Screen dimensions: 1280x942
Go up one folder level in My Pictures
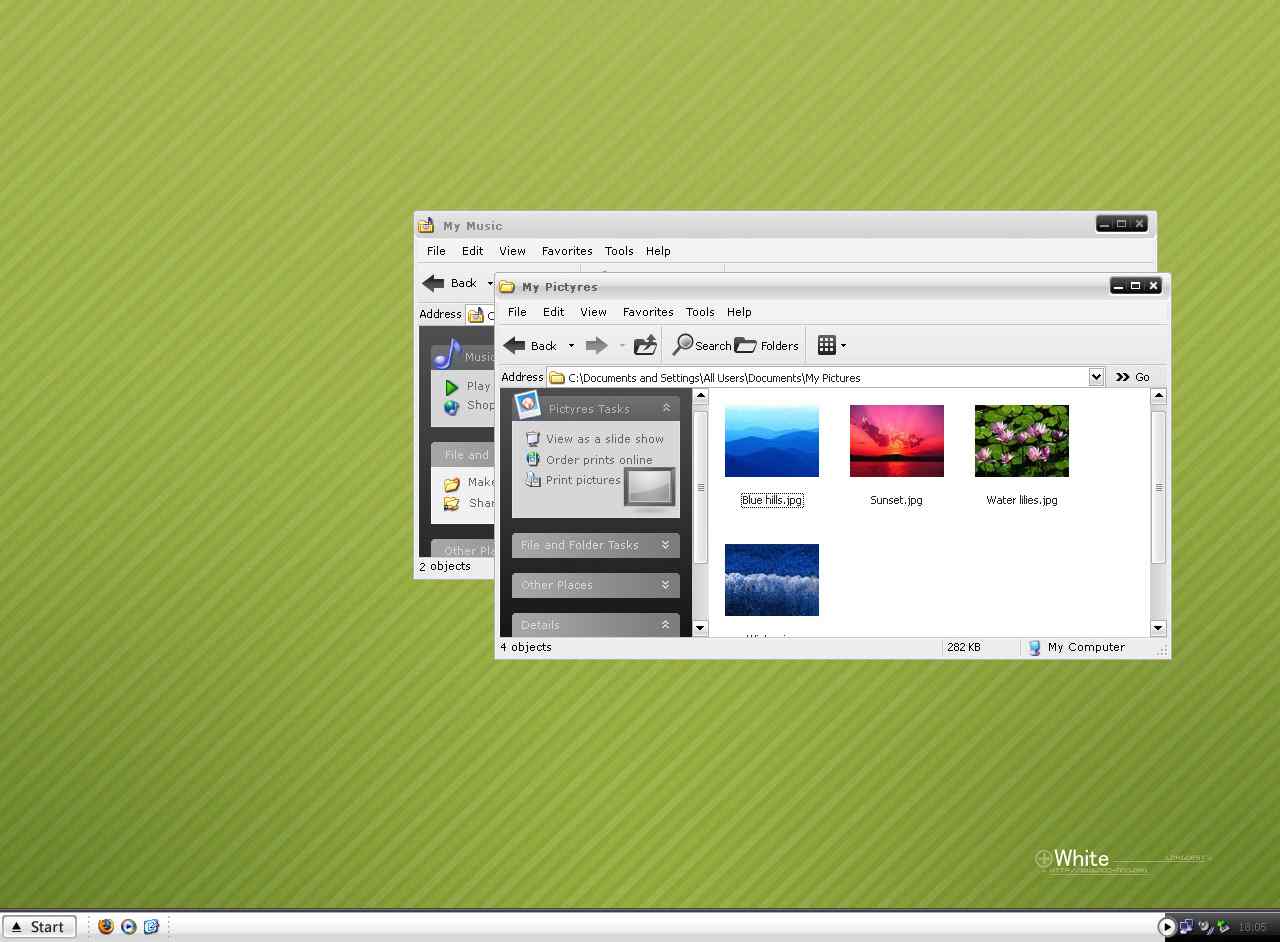click(x=645, y=345)
